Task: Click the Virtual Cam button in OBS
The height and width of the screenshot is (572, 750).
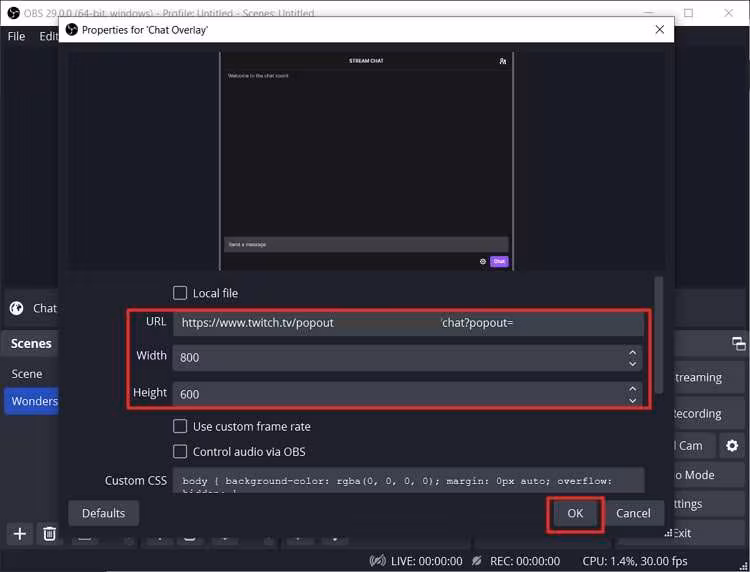Action: pos(695,446)
